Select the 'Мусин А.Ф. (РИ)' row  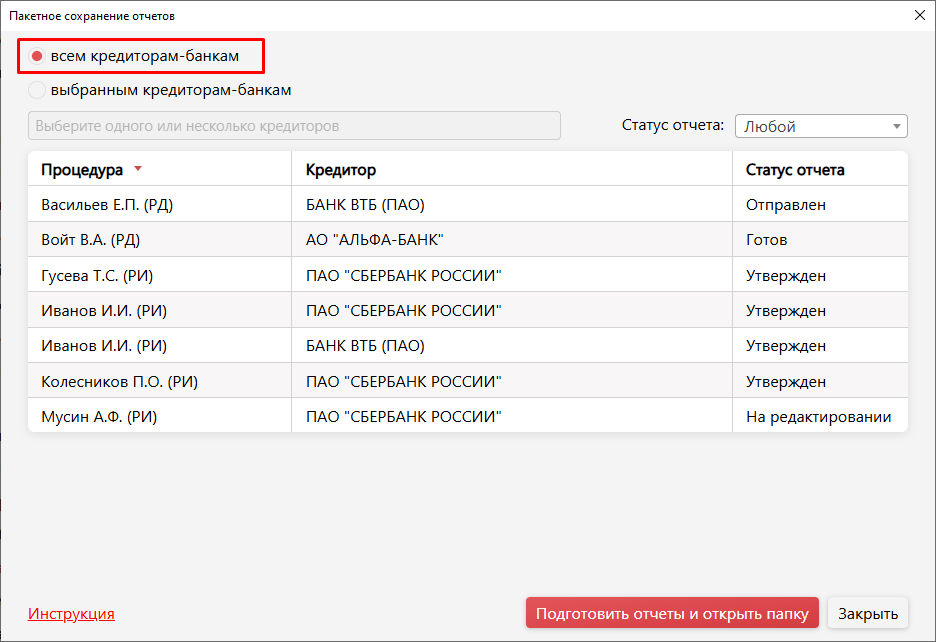[99, 417]
